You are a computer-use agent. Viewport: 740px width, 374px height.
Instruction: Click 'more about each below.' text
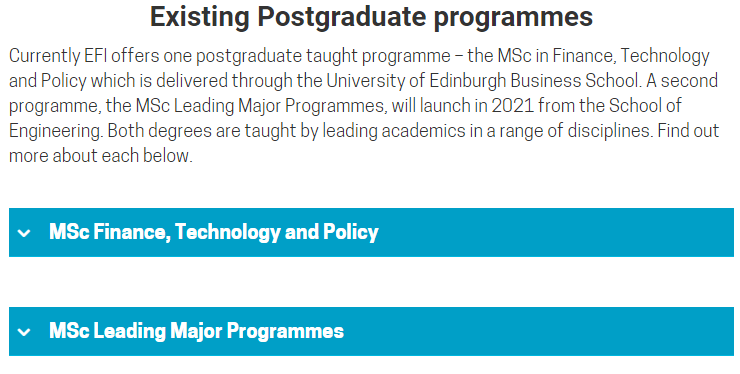point(101,155)
